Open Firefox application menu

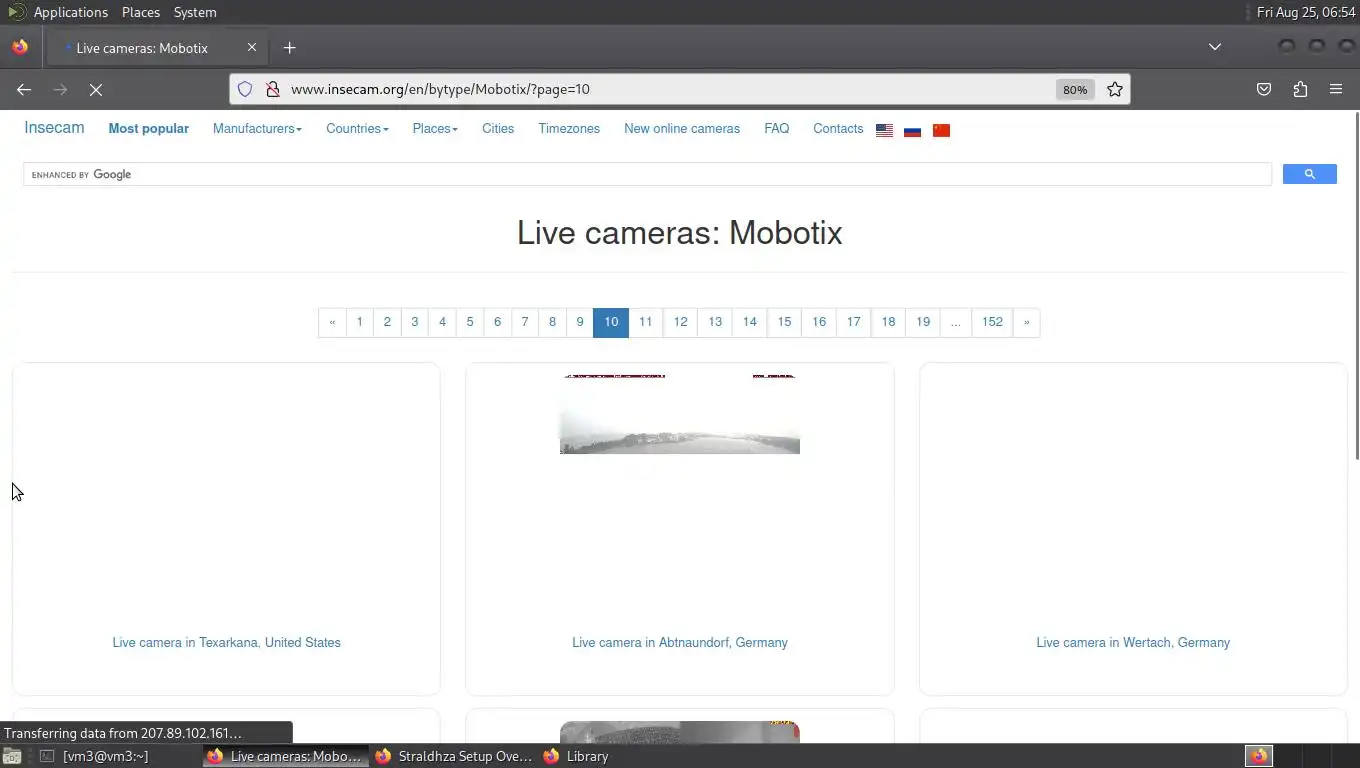(1336, 89)
